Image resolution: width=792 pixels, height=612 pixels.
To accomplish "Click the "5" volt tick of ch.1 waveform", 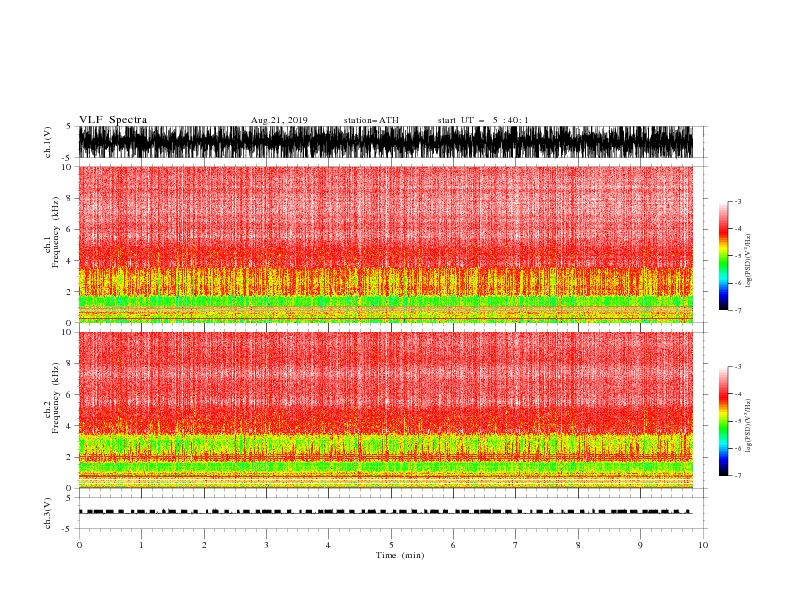I will pyautogui.click(x=69, y=126).
